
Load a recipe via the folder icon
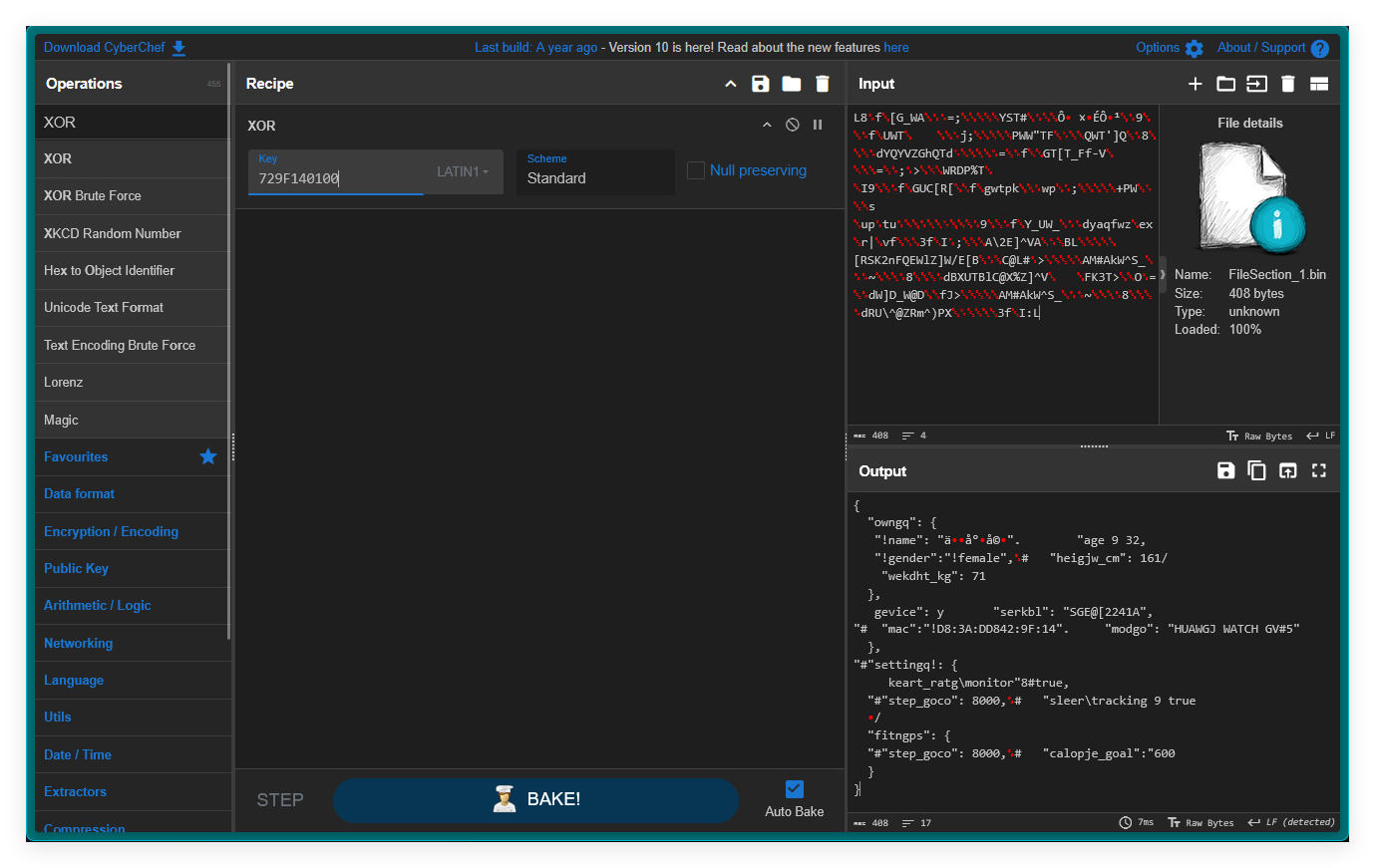click(792, 84)
